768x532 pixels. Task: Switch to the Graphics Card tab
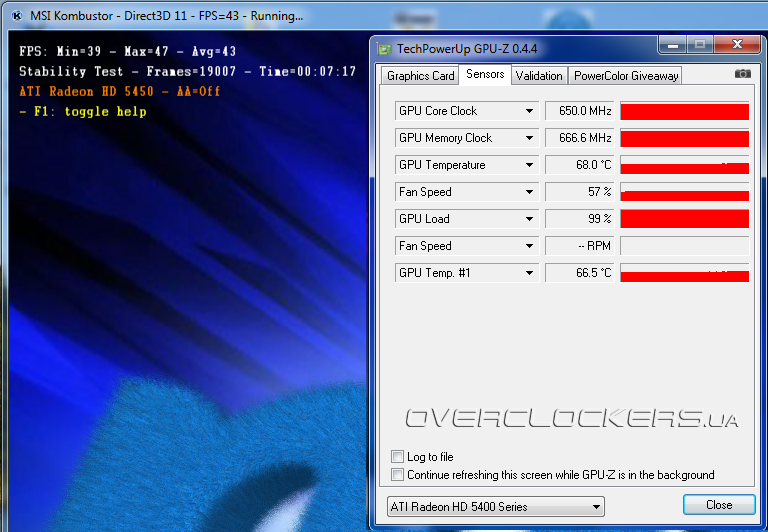coord(420,76)
